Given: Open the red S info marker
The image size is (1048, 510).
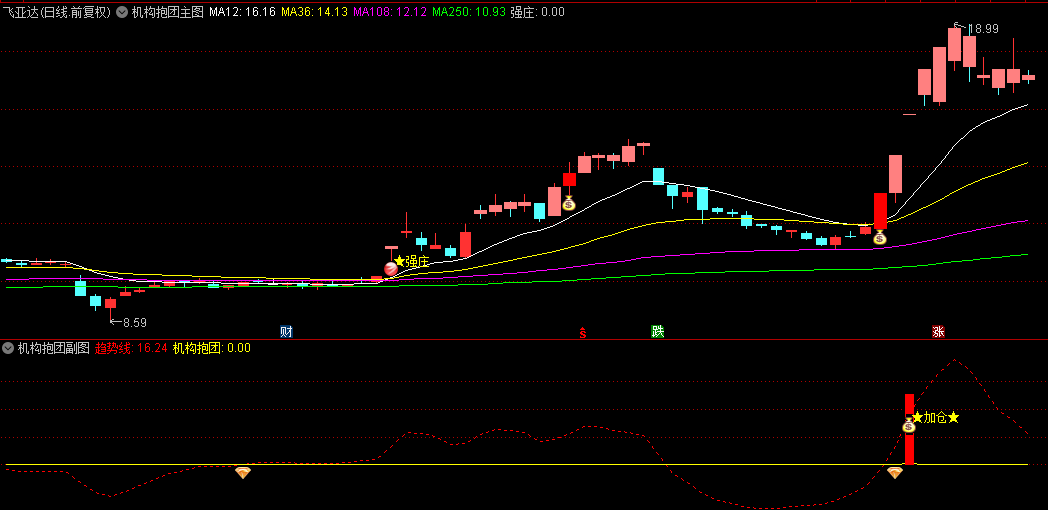Looking at the screenshot, I should (x=583, y=332).
